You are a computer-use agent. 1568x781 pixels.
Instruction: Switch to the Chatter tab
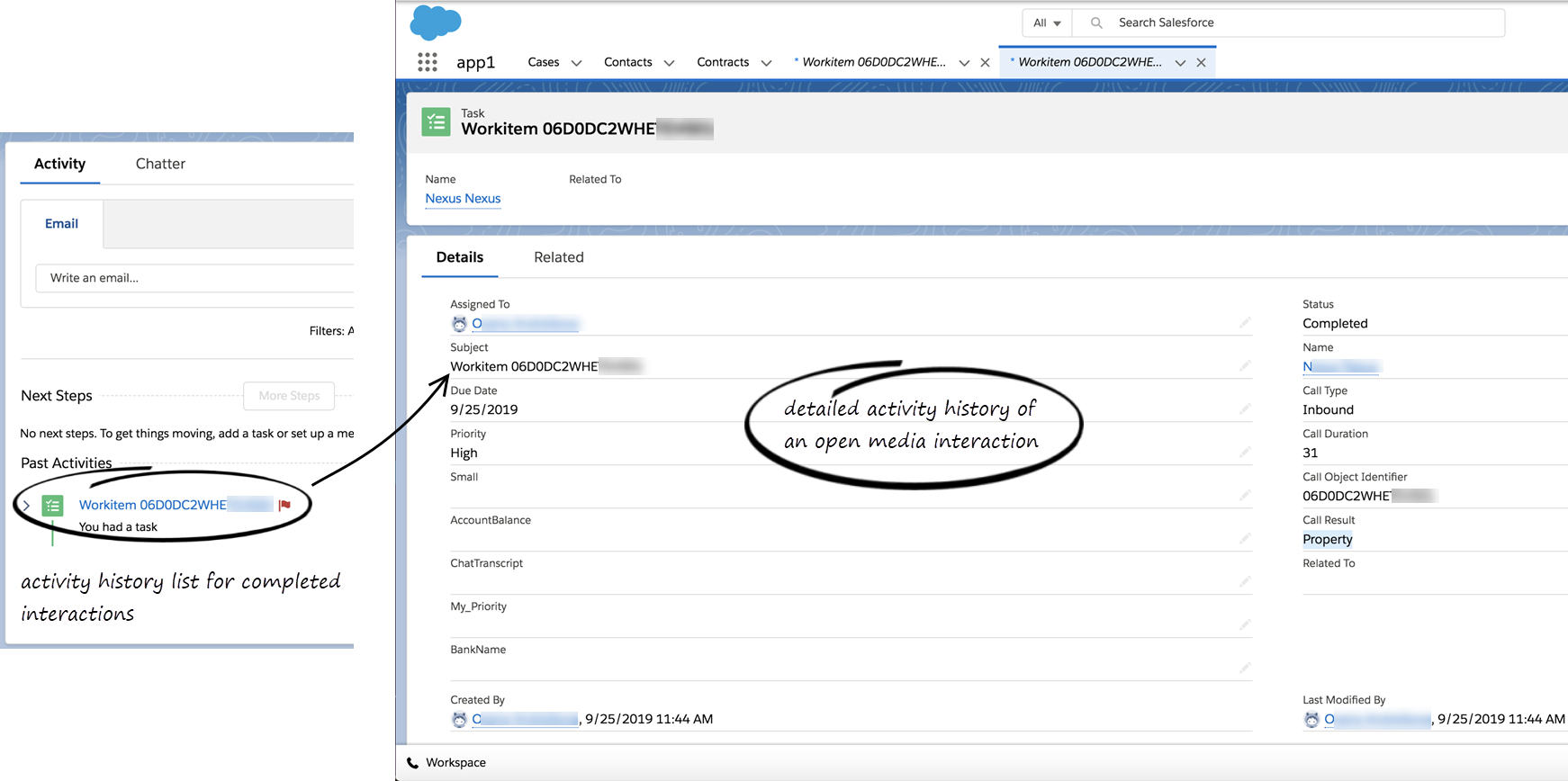click(x=160, y=164)
